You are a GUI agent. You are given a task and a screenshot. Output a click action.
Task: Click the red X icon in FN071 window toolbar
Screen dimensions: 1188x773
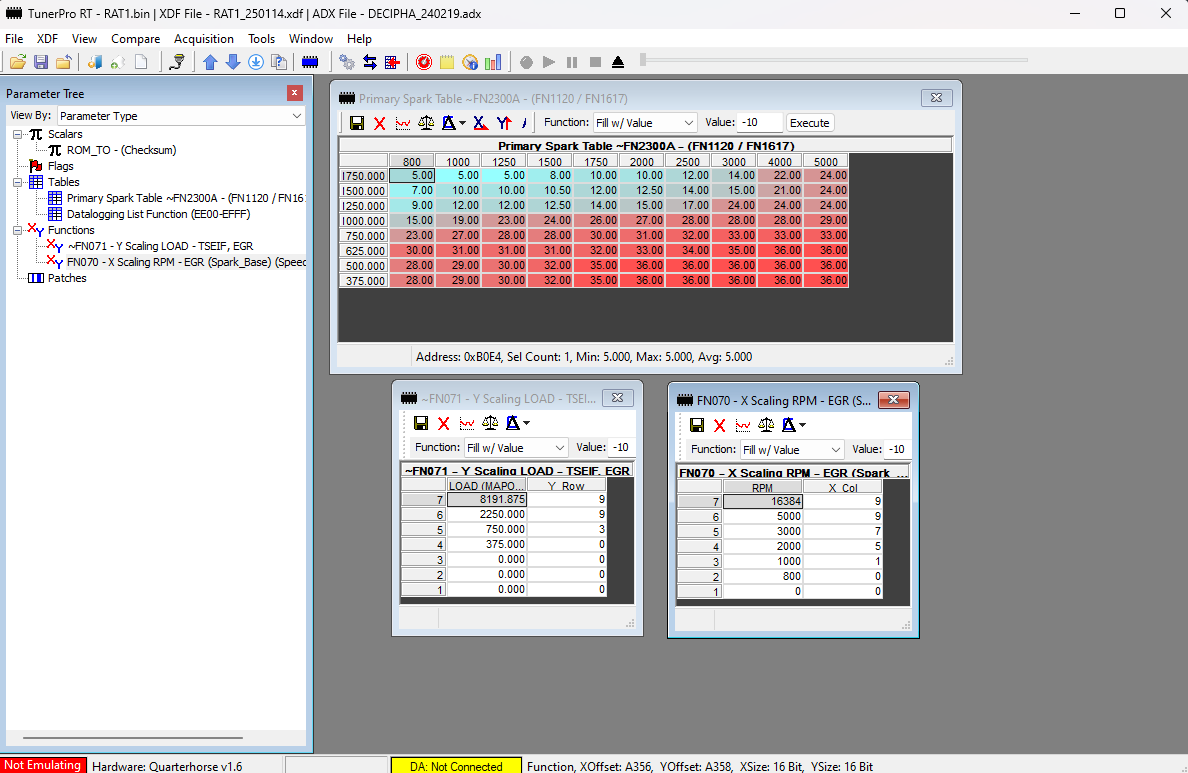pos(443,423)
